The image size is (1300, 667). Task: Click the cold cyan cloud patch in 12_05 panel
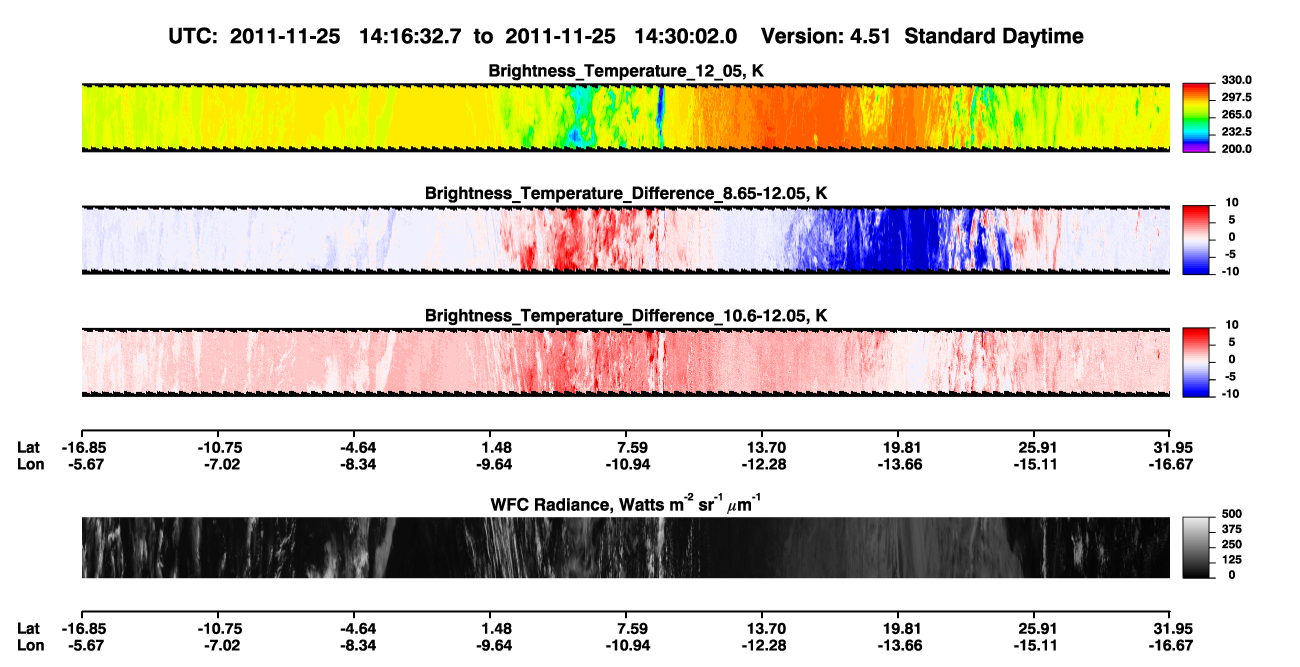tap(577, 120)
